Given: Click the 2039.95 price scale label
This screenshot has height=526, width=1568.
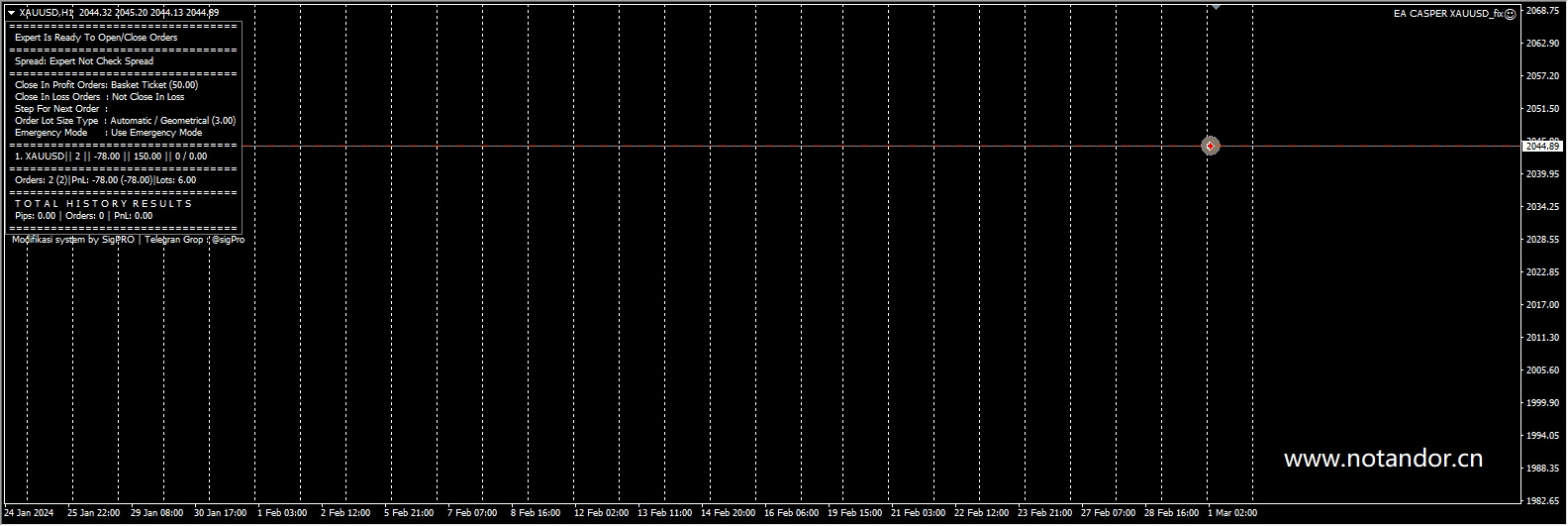Looking at the screenshot, I should click(x=1542, y=174).
